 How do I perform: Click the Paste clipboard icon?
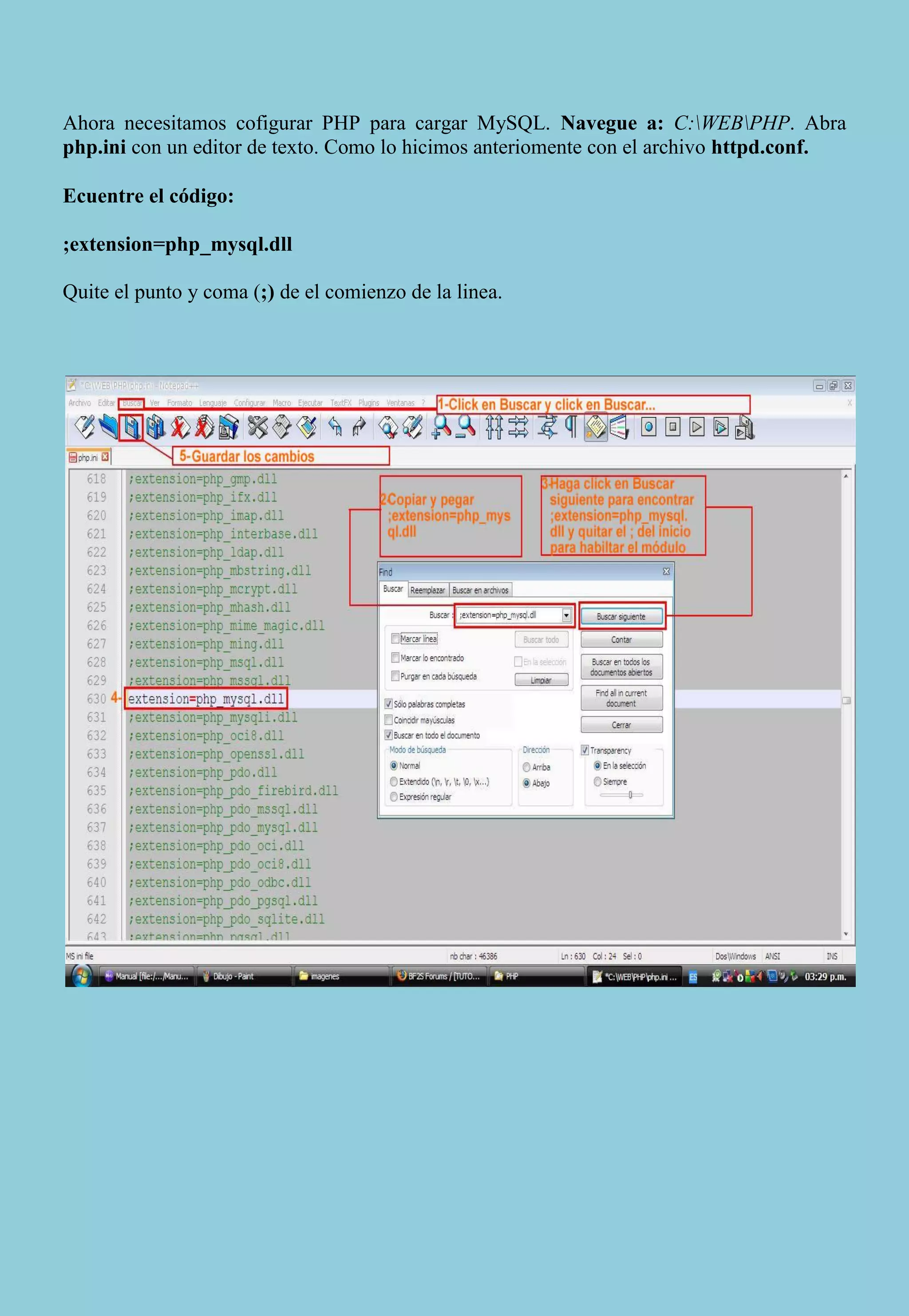pos(307,427)
